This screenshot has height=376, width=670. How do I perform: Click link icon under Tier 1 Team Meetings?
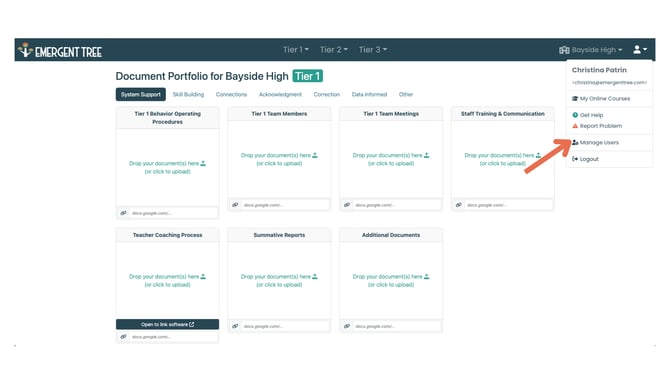pyautogui.click(x=347, y=205)
